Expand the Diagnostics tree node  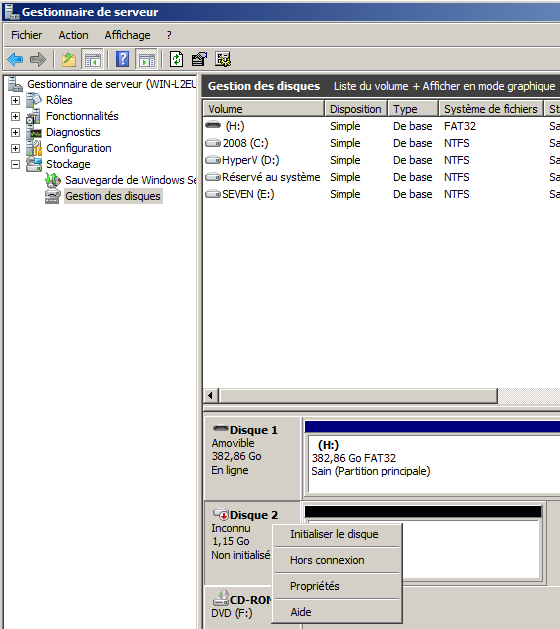[x=15, y=132]
